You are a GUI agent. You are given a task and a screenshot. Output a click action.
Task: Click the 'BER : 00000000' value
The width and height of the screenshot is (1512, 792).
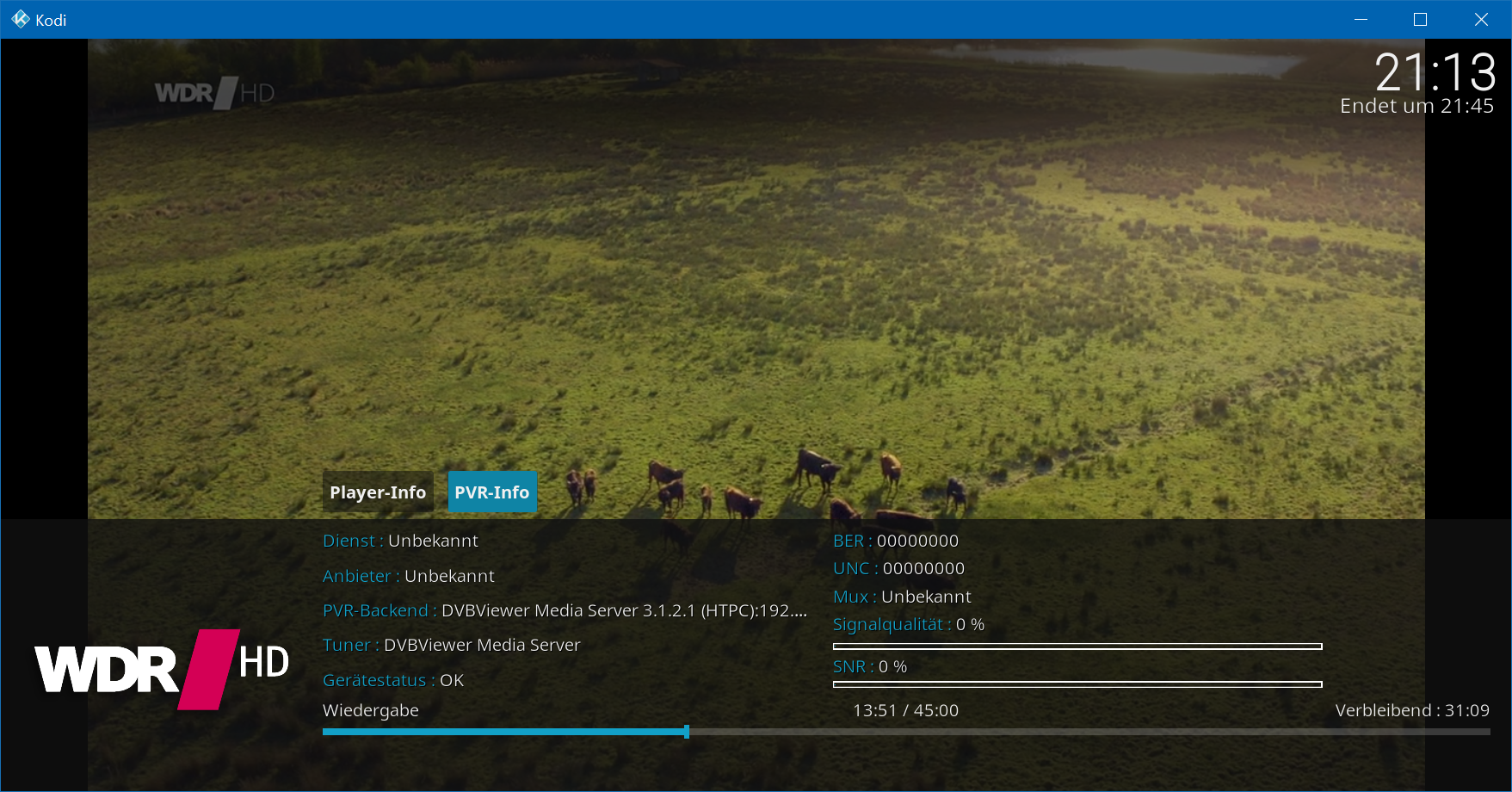click(896, 541)
